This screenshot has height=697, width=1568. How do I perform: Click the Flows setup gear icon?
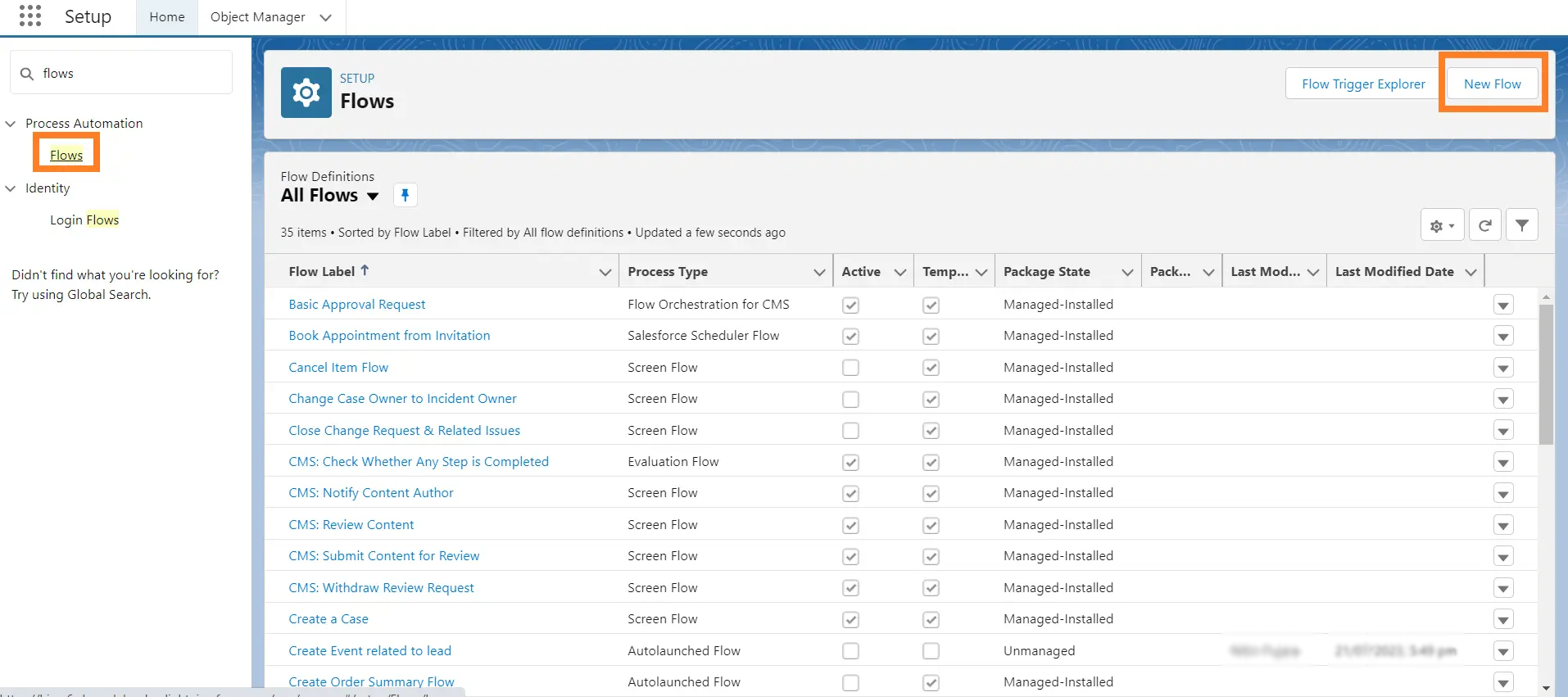coord(306,93)
